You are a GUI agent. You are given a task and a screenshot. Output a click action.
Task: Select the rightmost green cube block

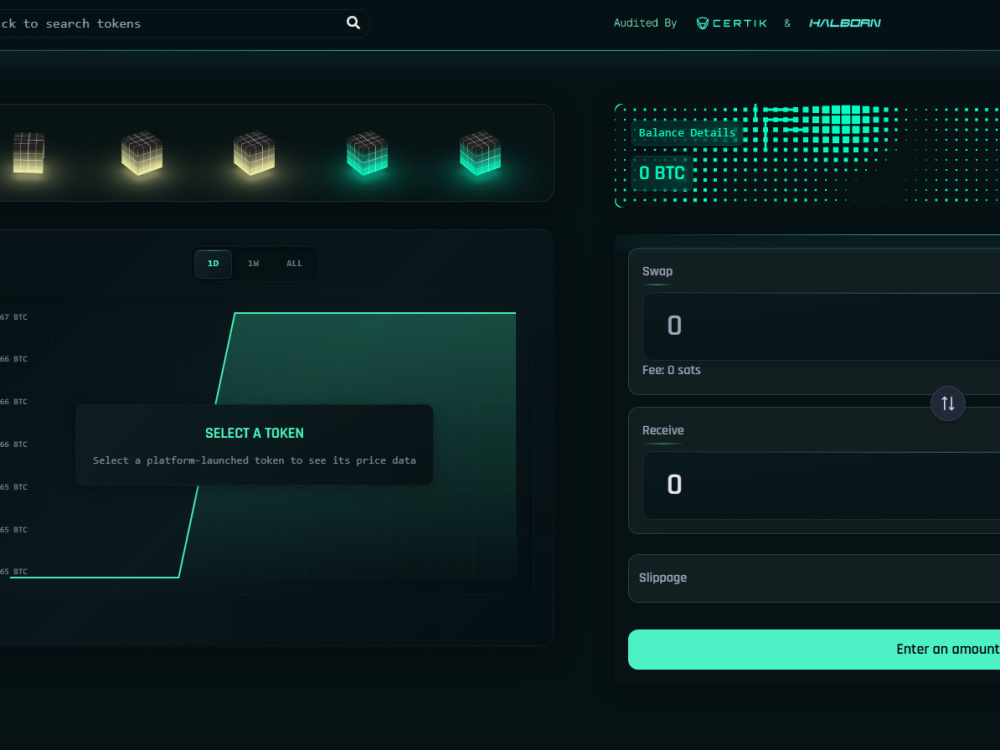(480, 152)
